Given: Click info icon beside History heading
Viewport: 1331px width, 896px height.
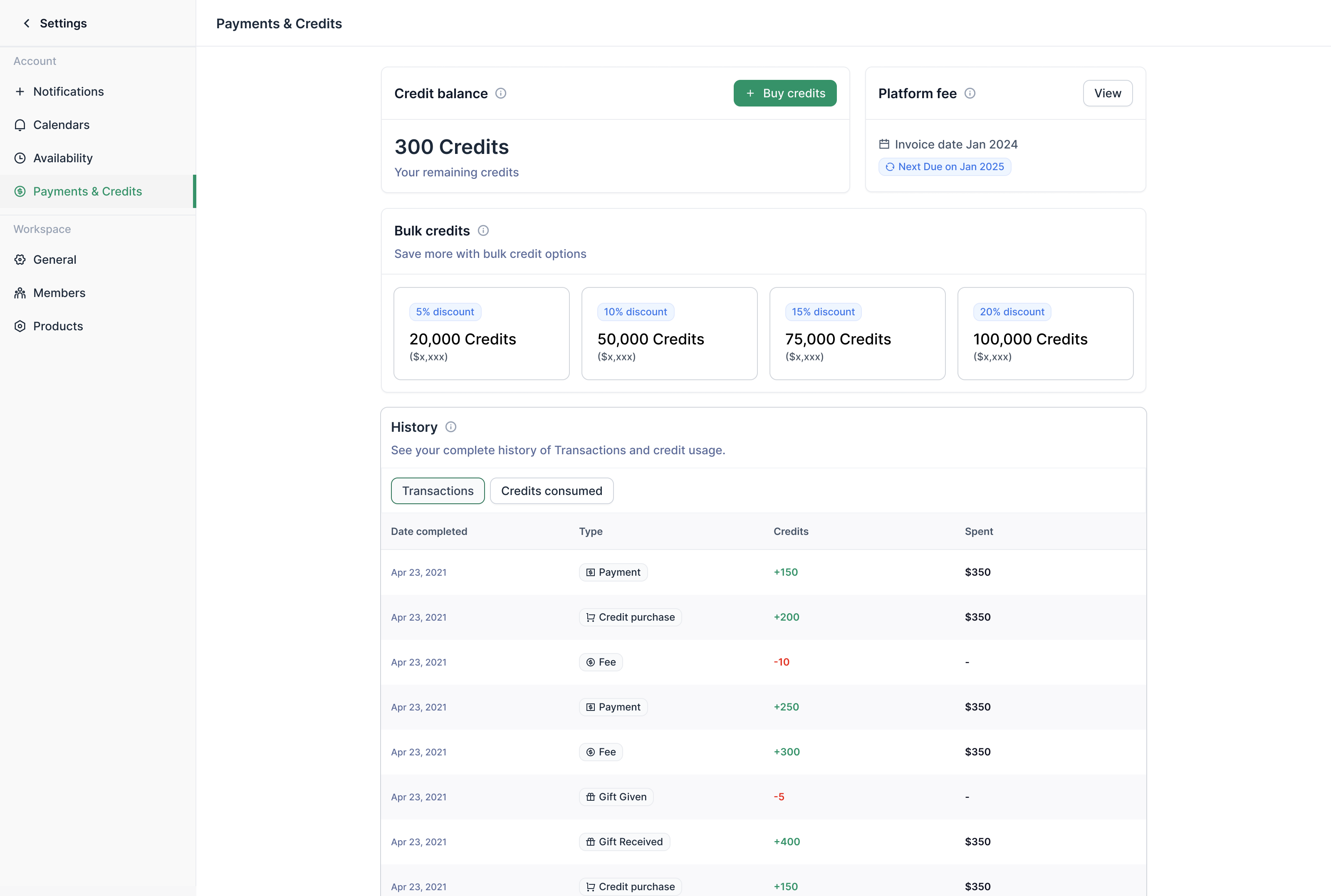Looking at the screenshot, I should (450, 427).
